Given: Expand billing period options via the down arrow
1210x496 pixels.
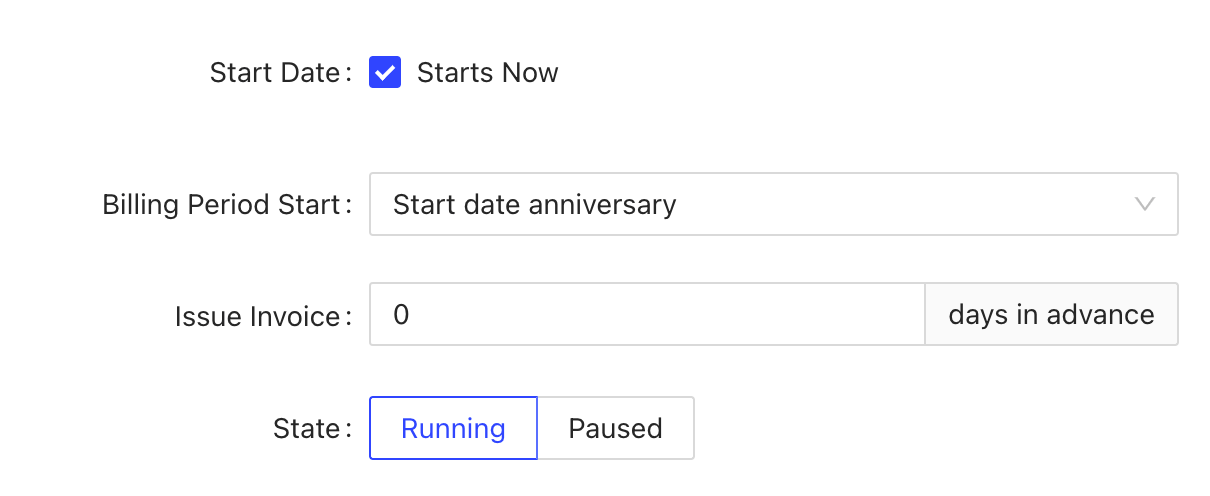Looking at the screenshot, I should [1146, 205].
